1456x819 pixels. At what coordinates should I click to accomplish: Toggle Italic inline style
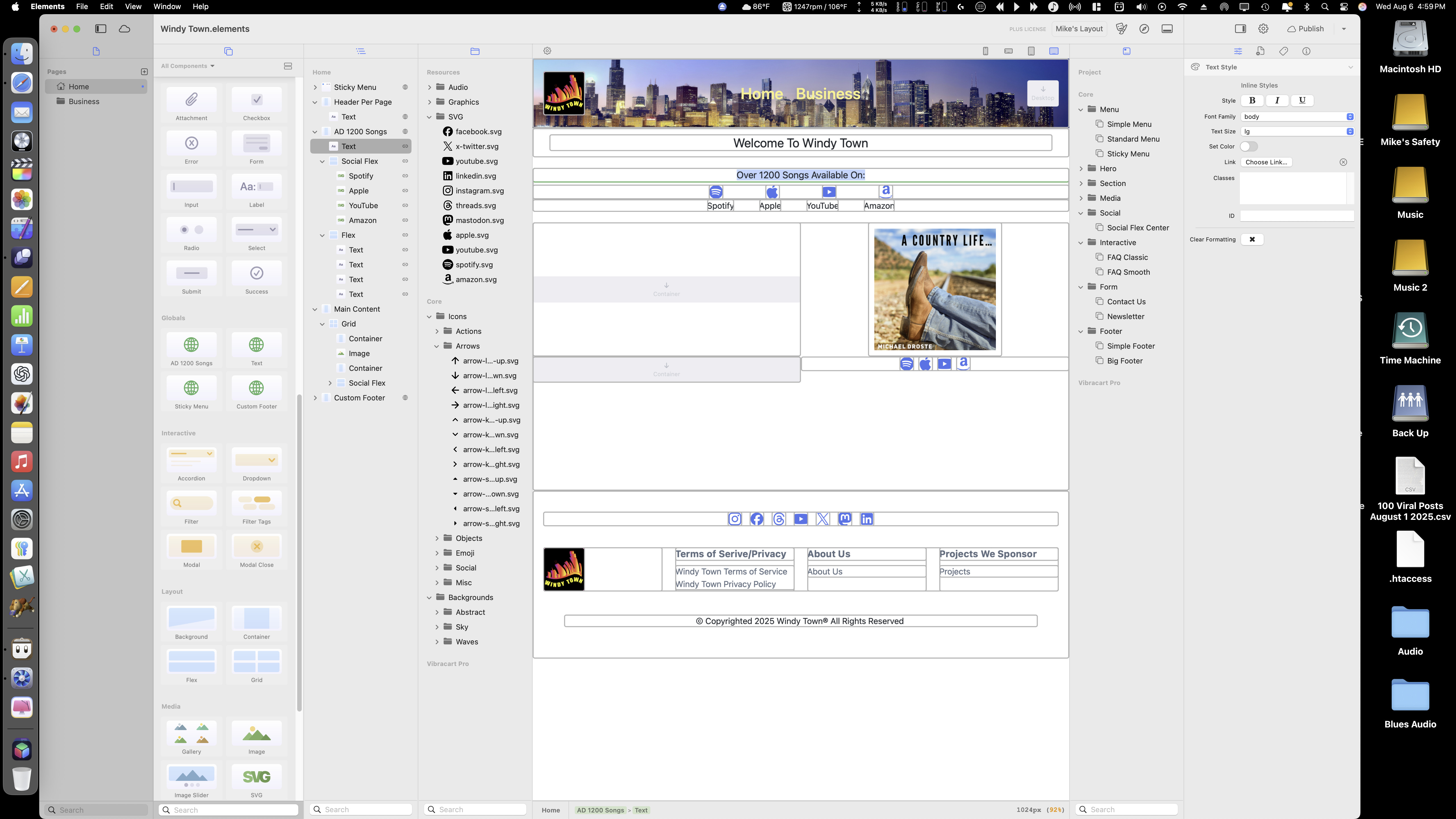click(x=1277, y=101)
